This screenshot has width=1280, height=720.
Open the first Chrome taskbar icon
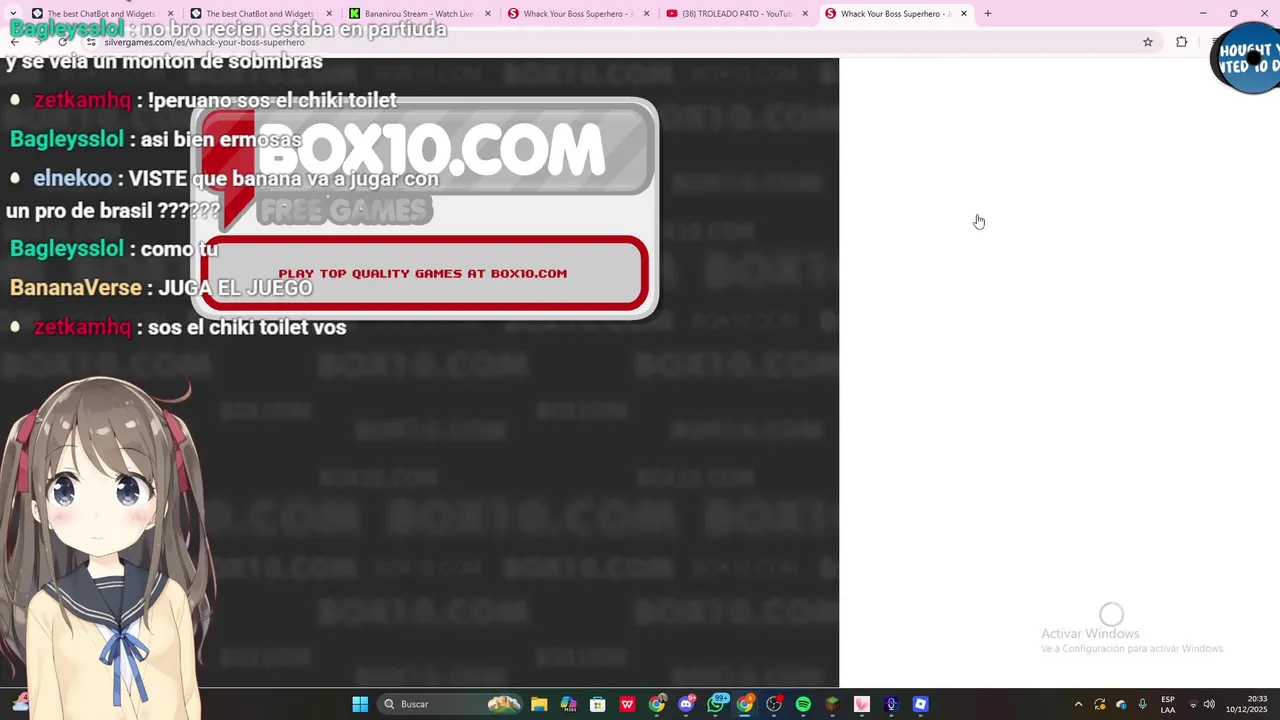(x=656, y=704)
